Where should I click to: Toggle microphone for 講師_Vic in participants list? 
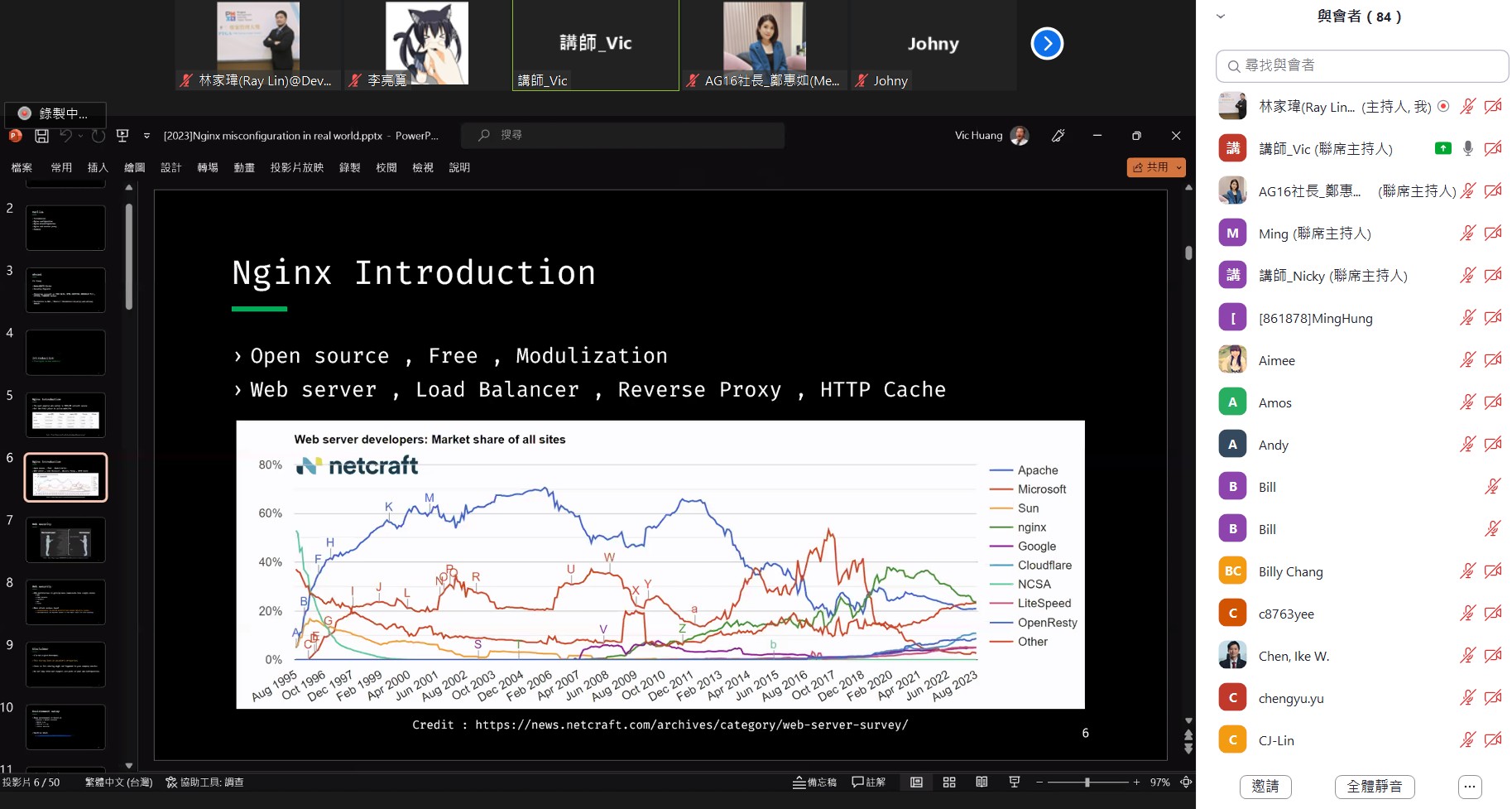[1467, 148]
